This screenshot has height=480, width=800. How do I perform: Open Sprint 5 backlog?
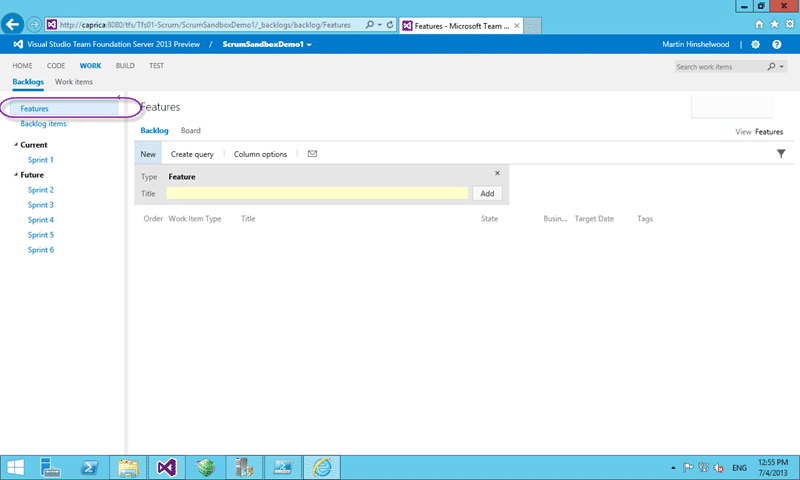[41, 235]
